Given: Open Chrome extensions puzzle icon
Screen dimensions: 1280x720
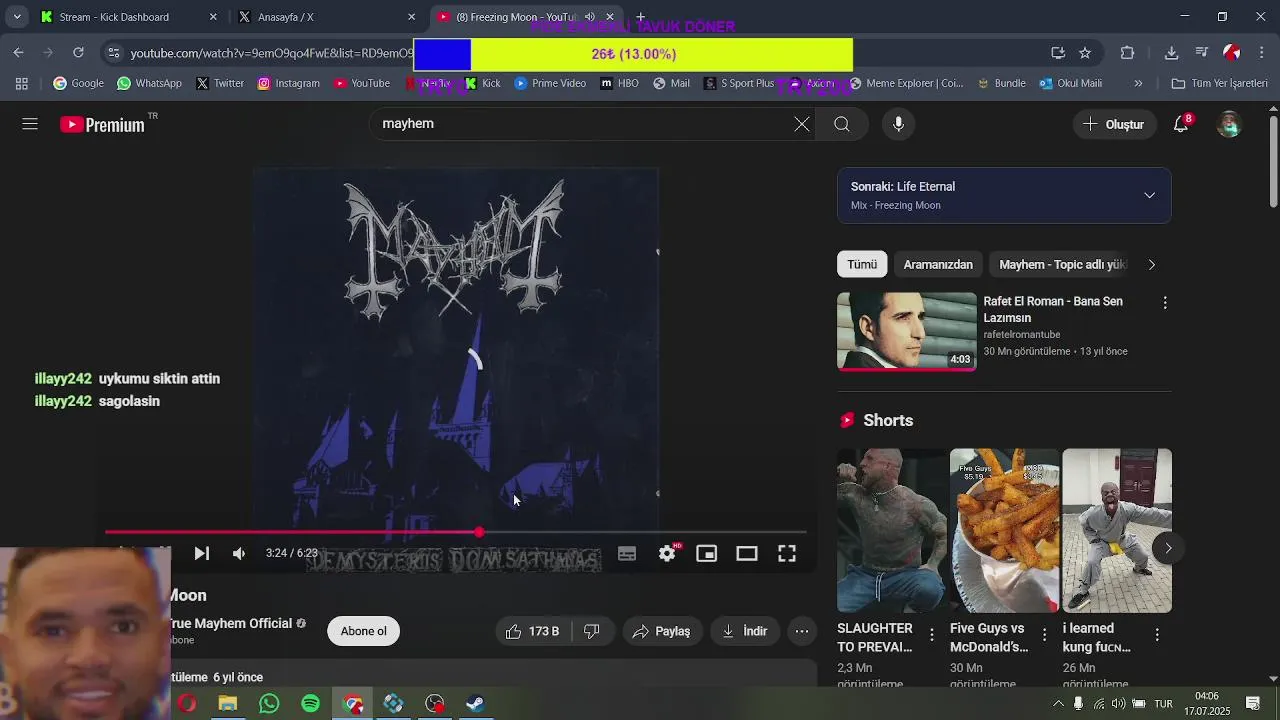Looking at the screenshot, I should (1127, 53).
